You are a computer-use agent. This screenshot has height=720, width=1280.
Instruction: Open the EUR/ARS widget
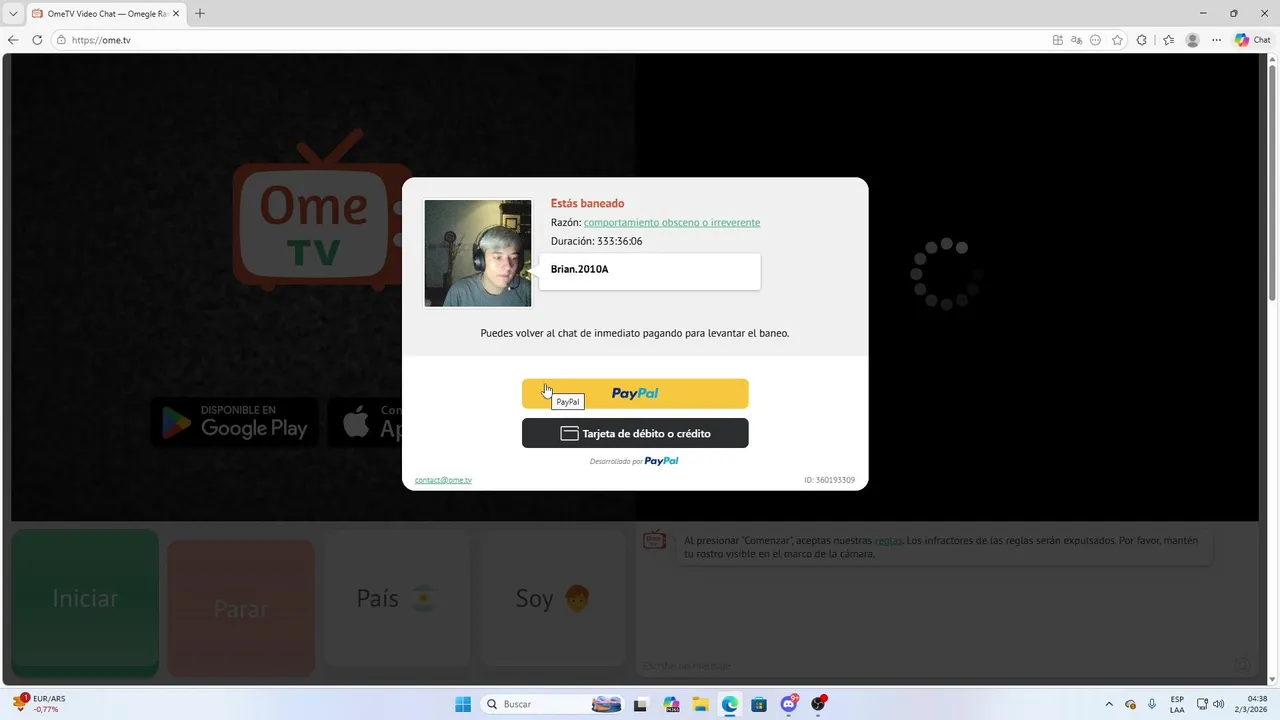tap(40, 704)
